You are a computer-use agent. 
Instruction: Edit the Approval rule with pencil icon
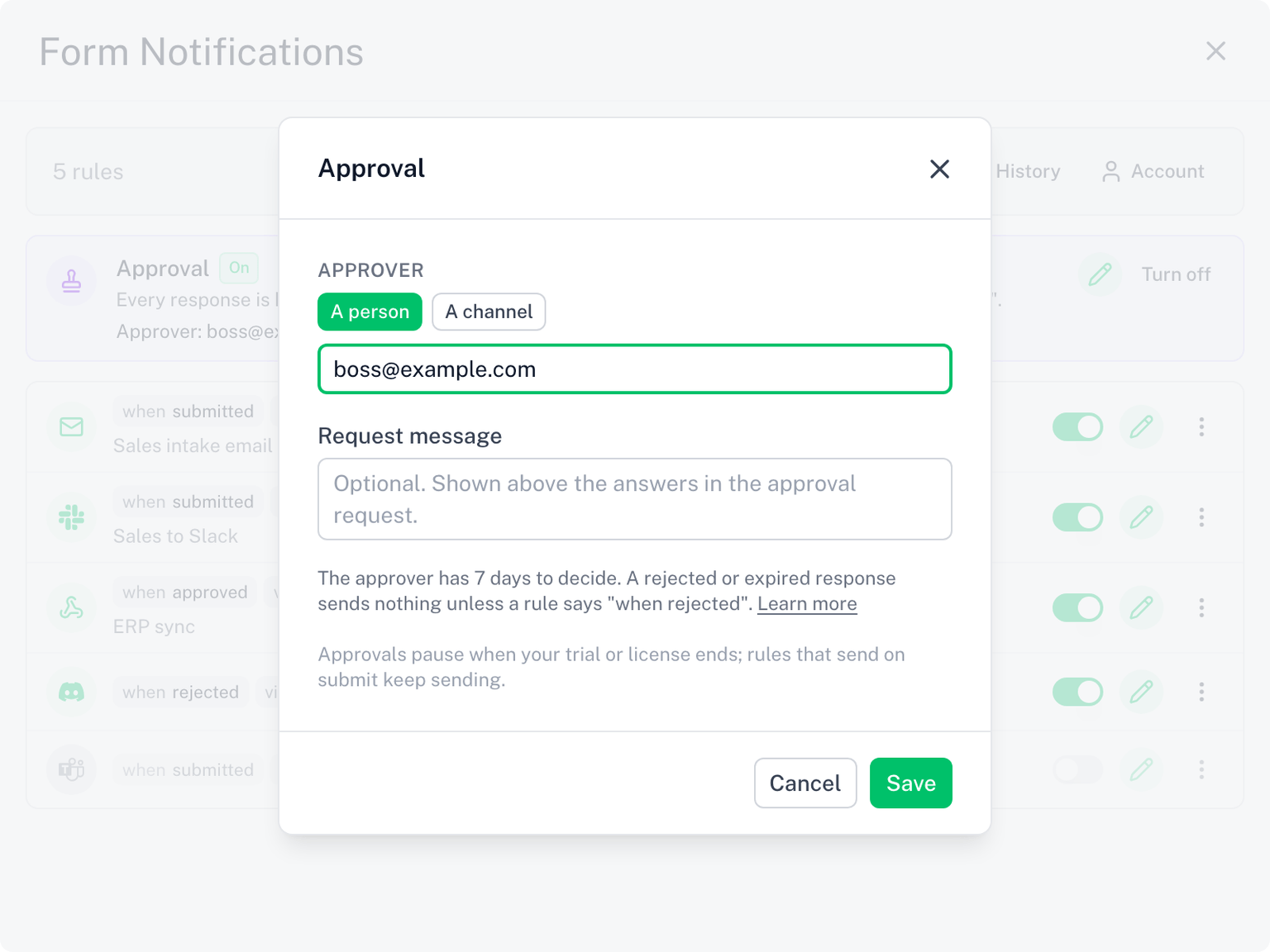[1100, 274]
